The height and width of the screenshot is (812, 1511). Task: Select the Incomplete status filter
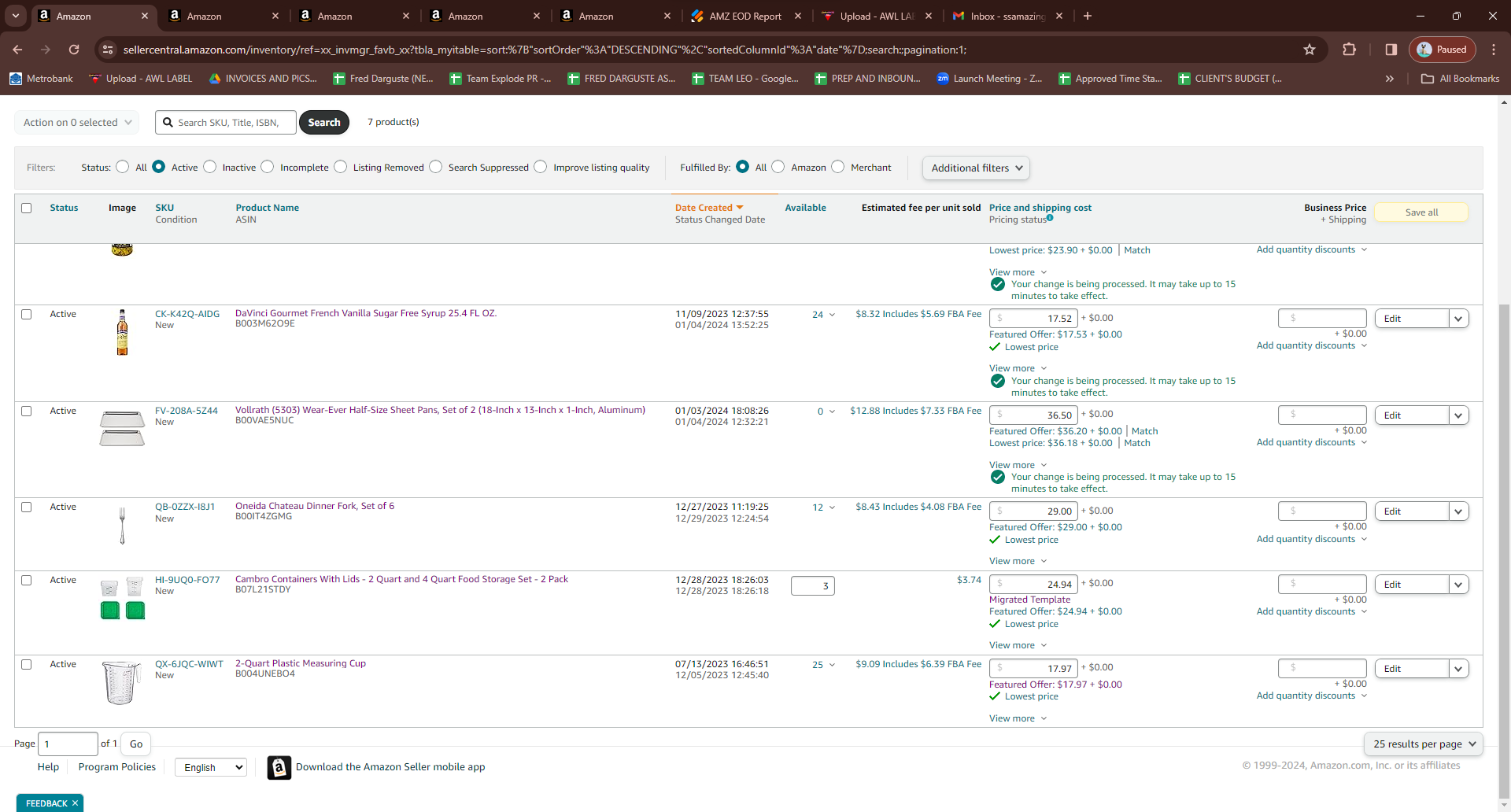268,167
